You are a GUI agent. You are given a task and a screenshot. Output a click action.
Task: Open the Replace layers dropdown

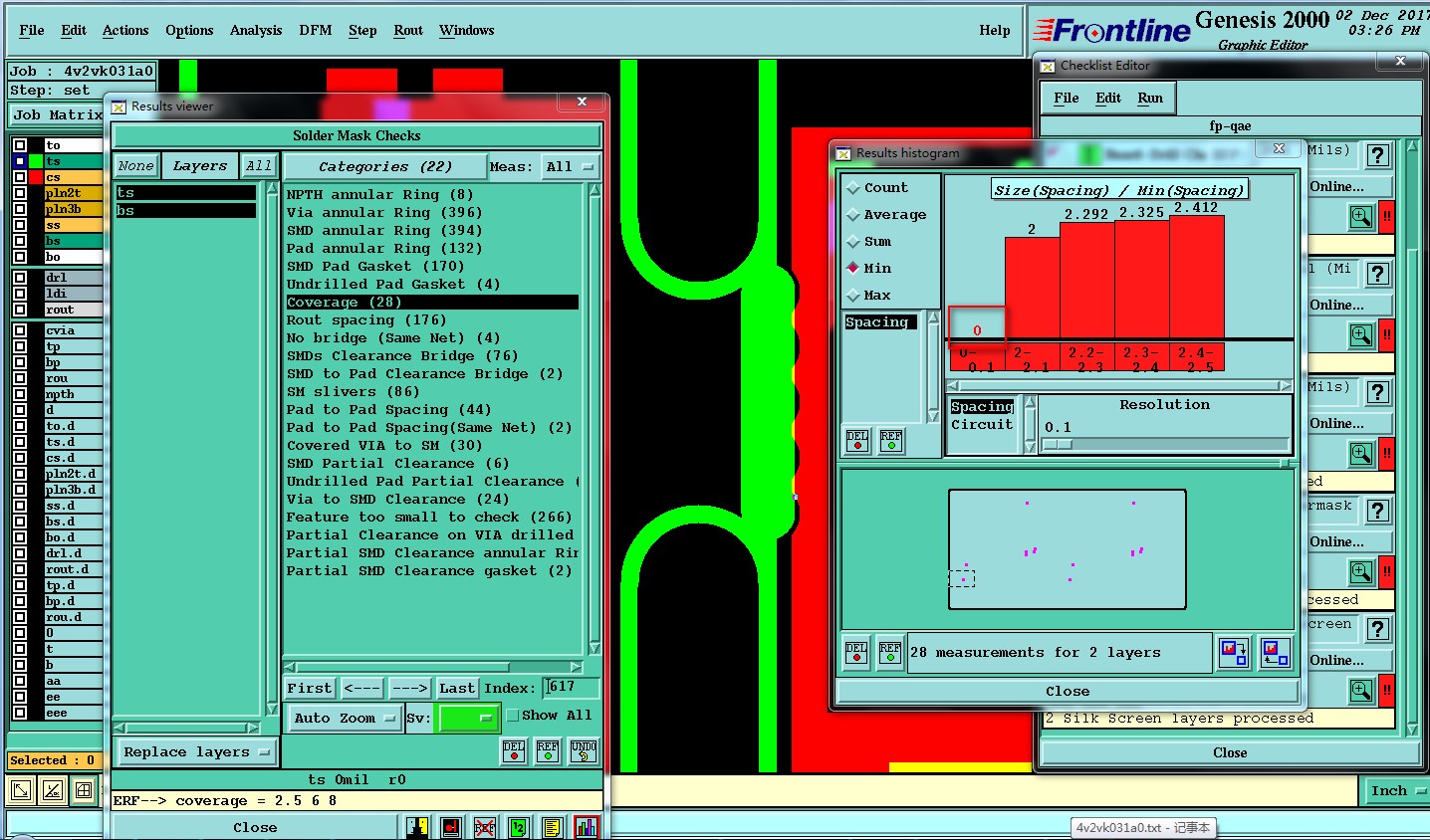196,752
